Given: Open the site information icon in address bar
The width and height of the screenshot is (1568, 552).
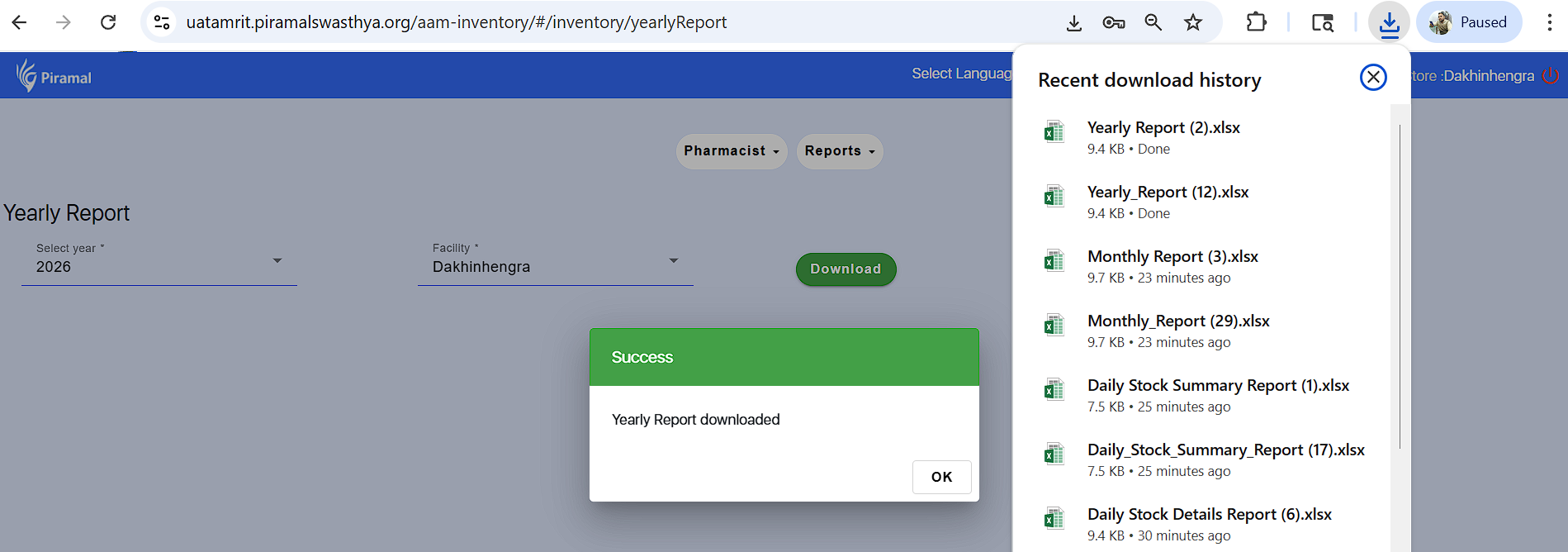Looking at the screenshot, I should coord(163,22).
